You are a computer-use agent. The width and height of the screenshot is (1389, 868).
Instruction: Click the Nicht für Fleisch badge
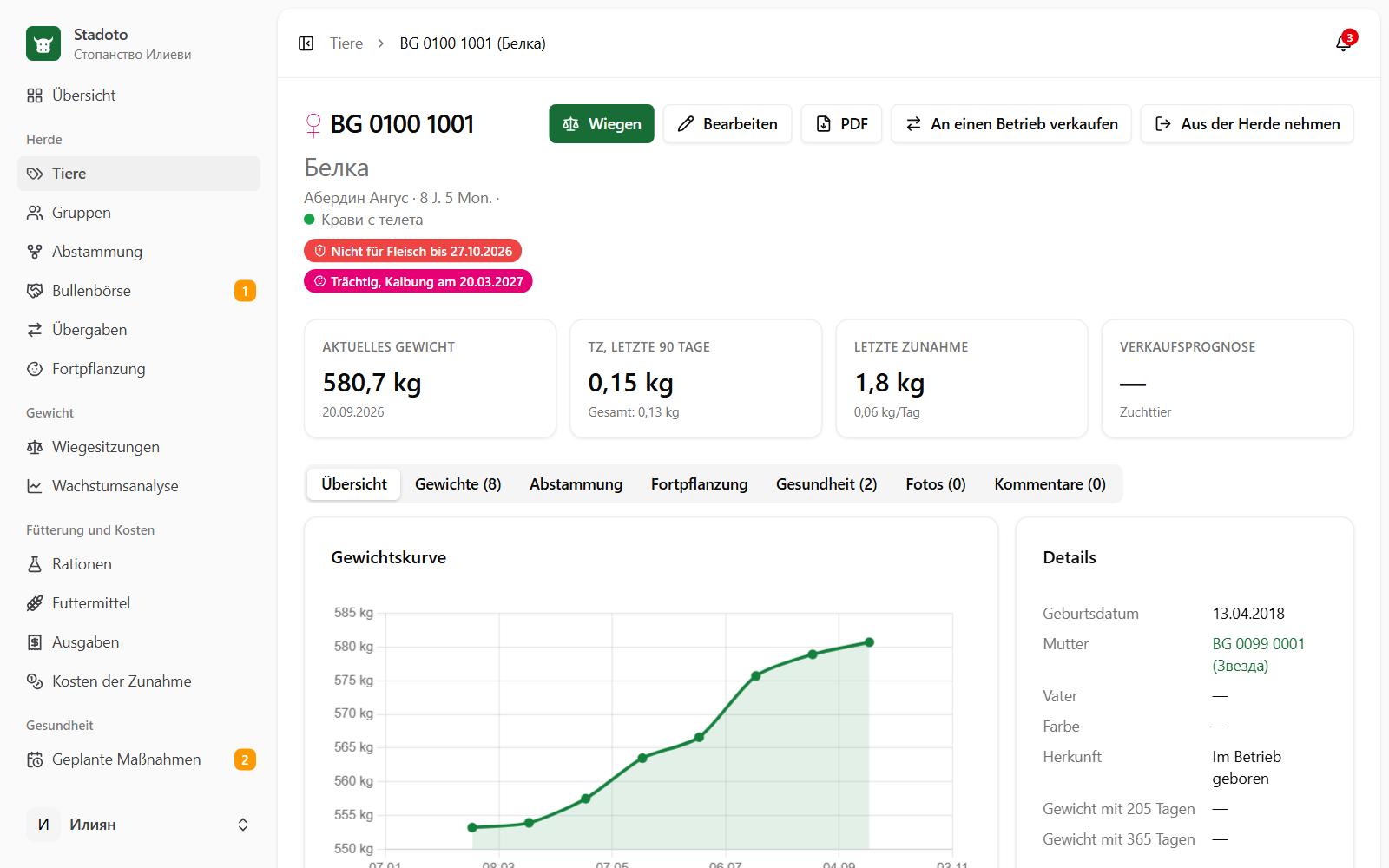pyautogui.click(x=412, y=251)
